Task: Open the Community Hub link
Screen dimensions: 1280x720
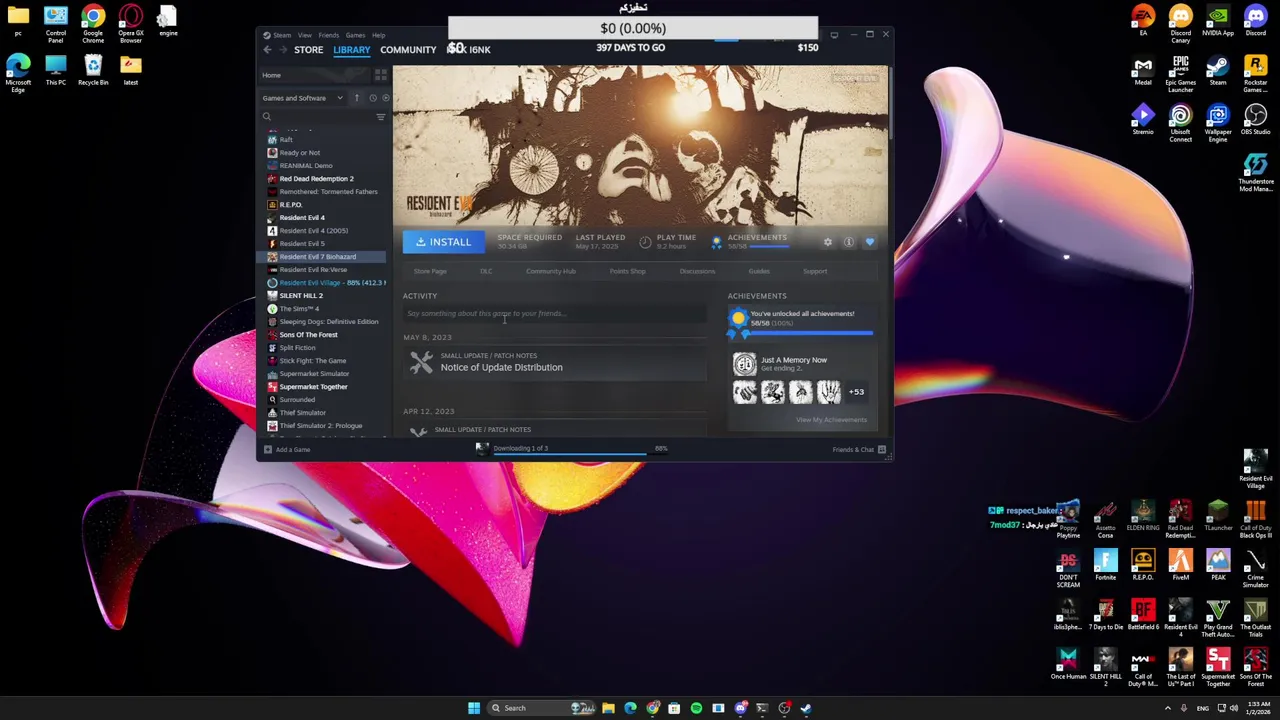Action: (550, 272)
